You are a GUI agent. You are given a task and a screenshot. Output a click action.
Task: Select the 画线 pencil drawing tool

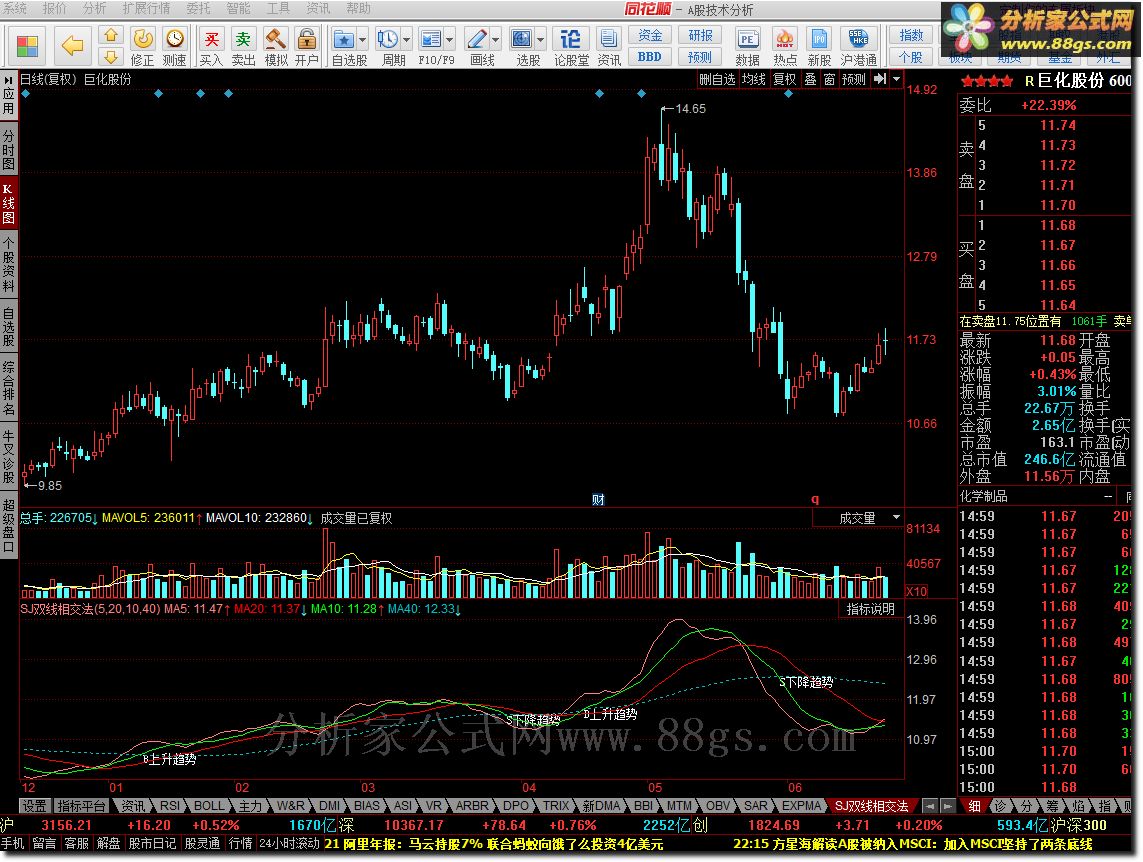point(477,39)
